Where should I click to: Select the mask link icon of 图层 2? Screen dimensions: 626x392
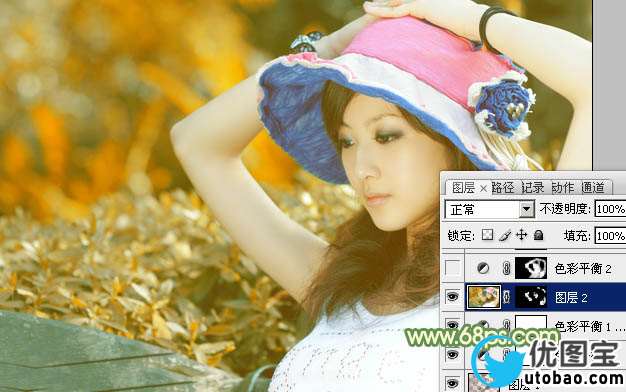tap(506, 297)
